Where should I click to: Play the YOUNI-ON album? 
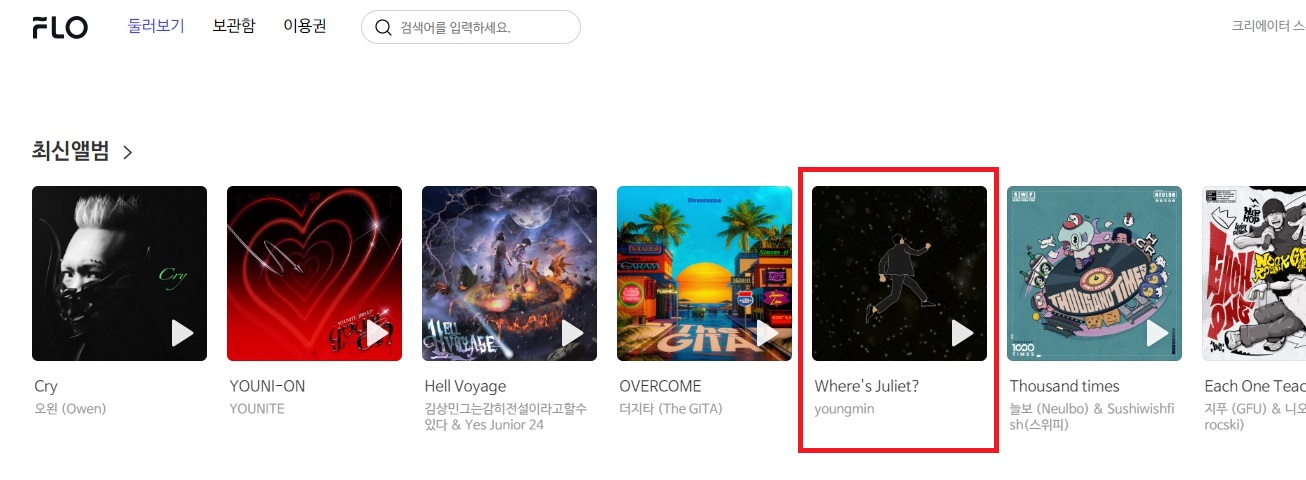pos(377,333)
